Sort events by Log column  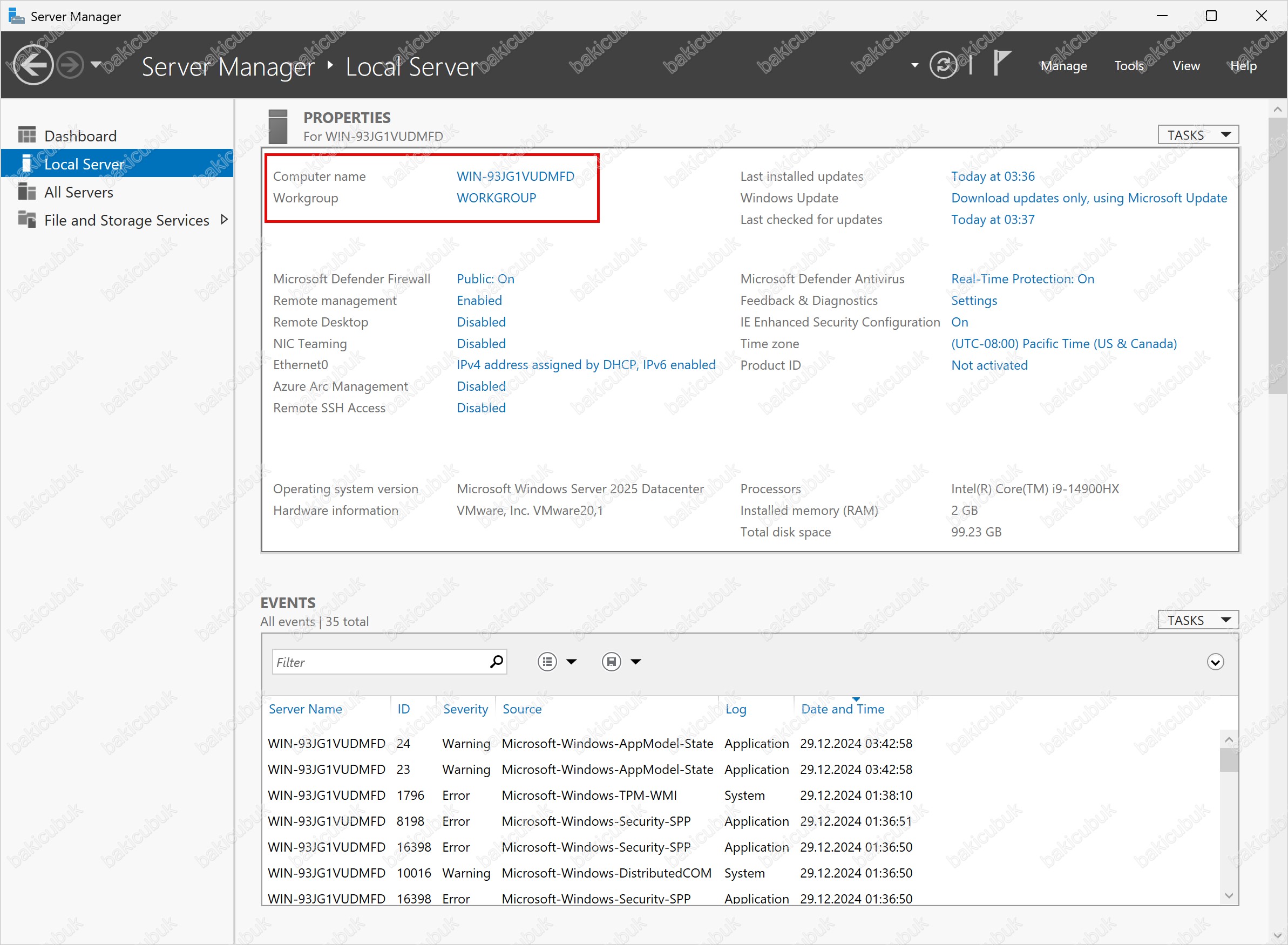[x=735, y=709]
